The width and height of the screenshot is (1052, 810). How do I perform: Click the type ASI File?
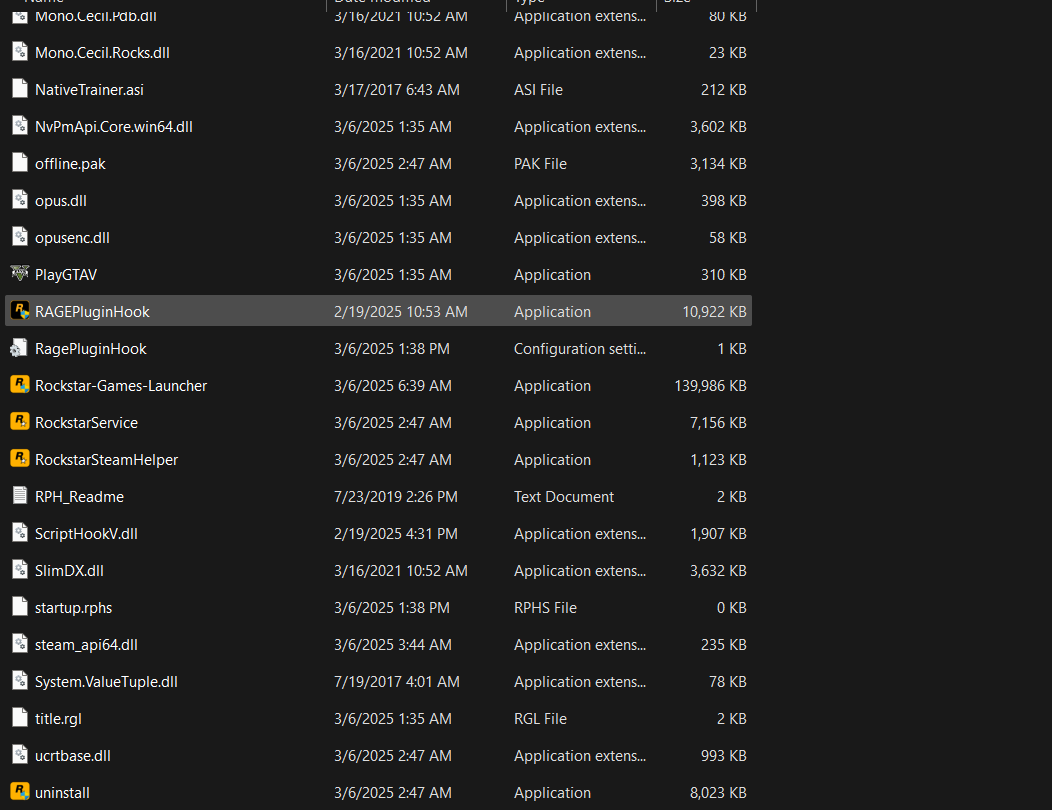point(538,90)
